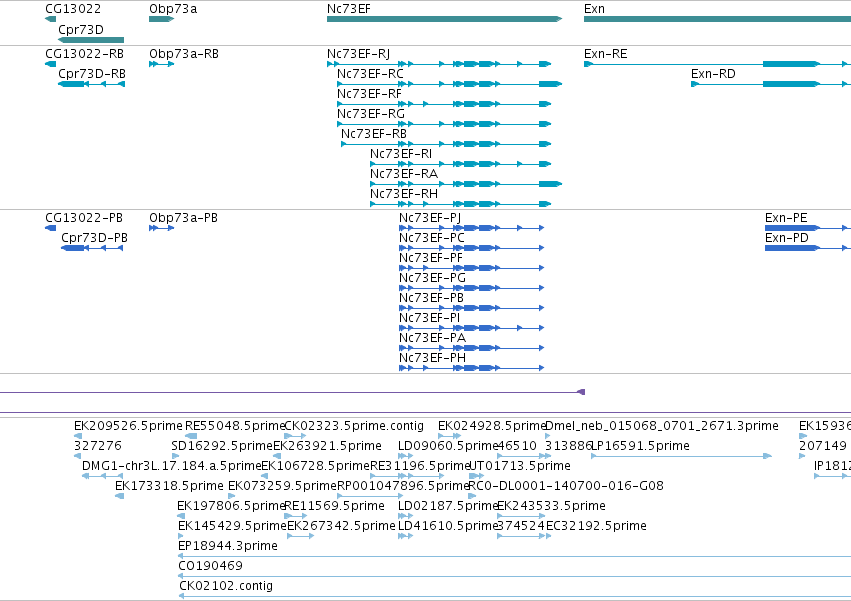Click CK02323.5prime.contig alignment

click(295, 436)
